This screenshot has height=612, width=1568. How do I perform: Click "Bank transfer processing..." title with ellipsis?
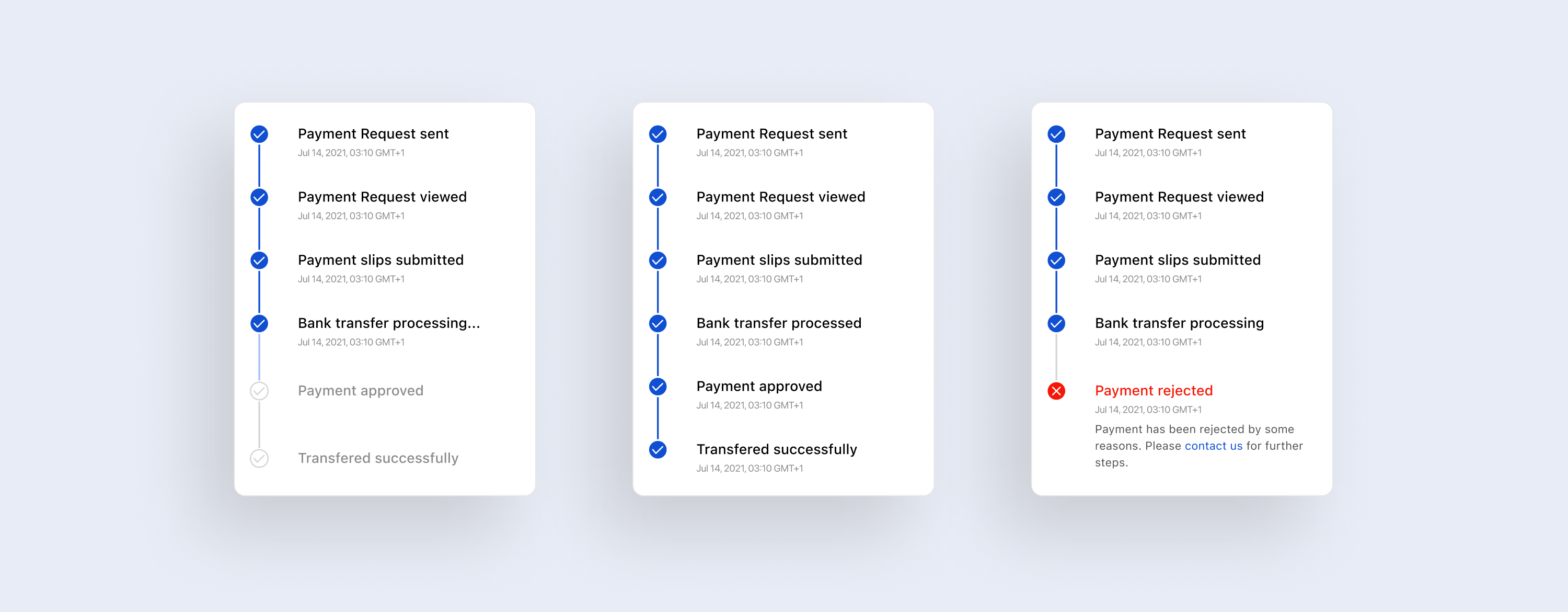pos(388,323)
